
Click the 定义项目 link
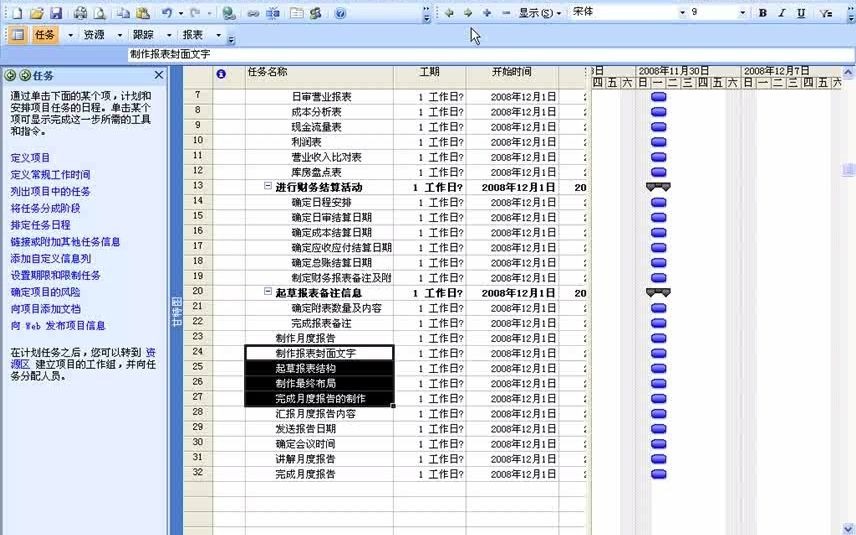tap(31, 158)
